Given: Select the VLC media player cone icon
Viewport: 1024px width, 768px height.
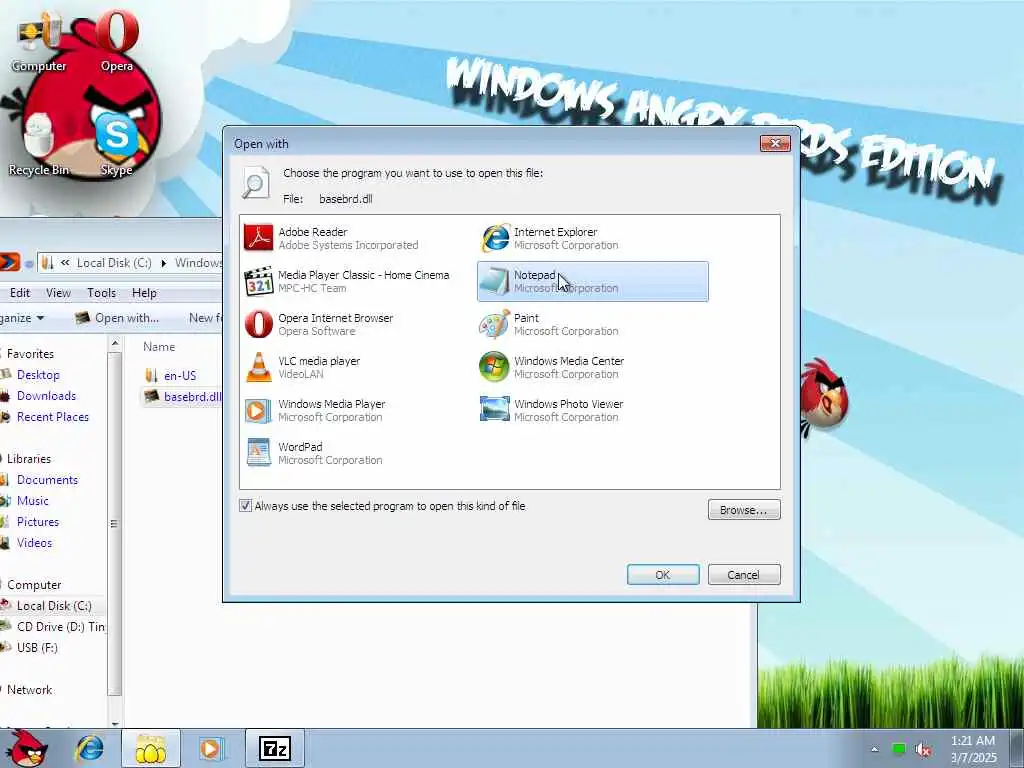Looking at the screenshot, I should [x=259, y=367].
